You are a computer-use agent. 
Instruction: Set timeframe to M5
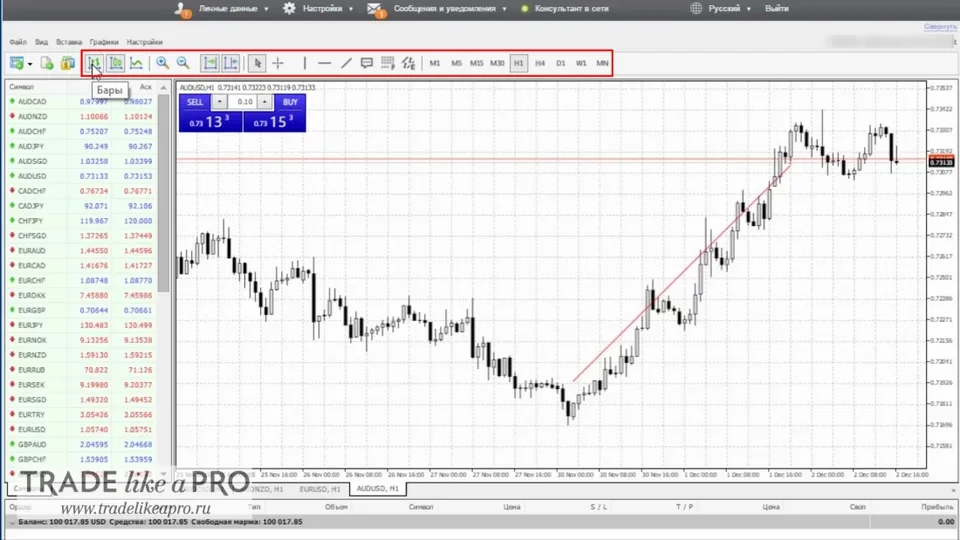click(456, 63)
